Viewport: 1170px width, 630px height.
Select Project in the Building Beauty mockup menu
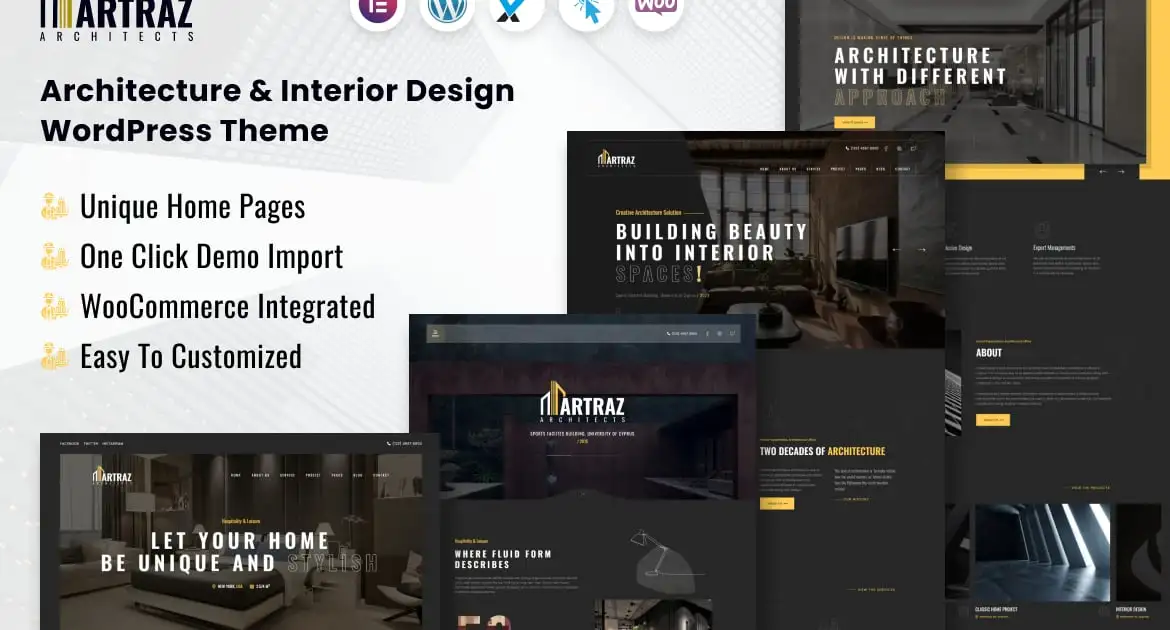point(838,169)
